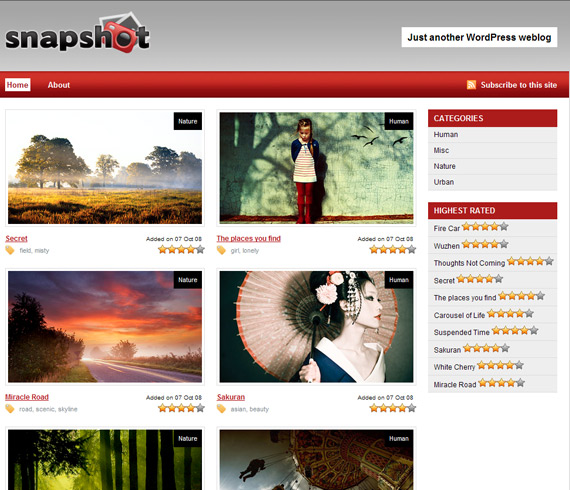Open Secret in Highest Rated list
Image resolution: width=570 pixels, height=490 pixels.
click(x=444, y=281)
